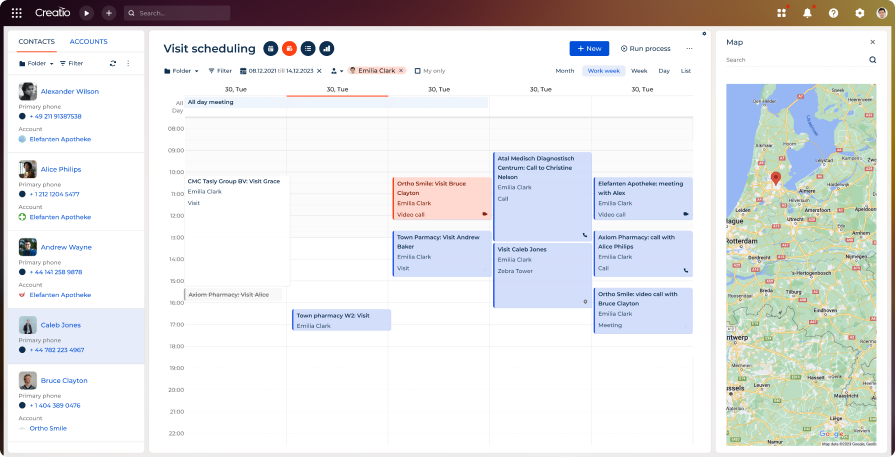Call +44 782 223 4967 phone link
Screen dimensions: 895x457
pos(57,350)
